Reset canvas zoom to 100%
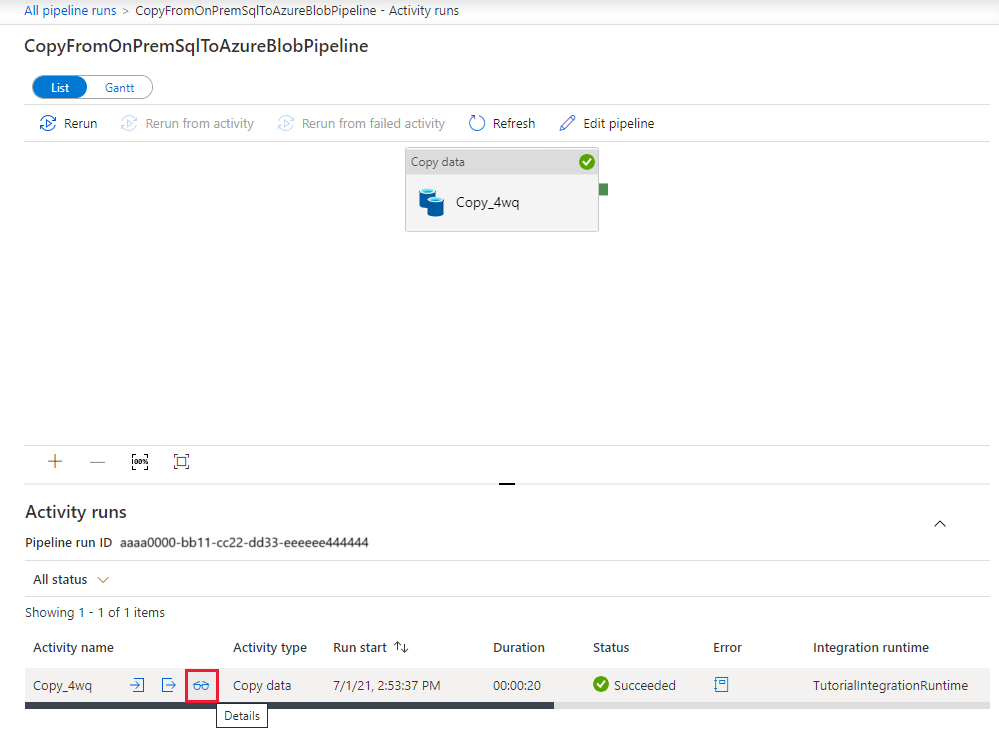 click(139, 461)
